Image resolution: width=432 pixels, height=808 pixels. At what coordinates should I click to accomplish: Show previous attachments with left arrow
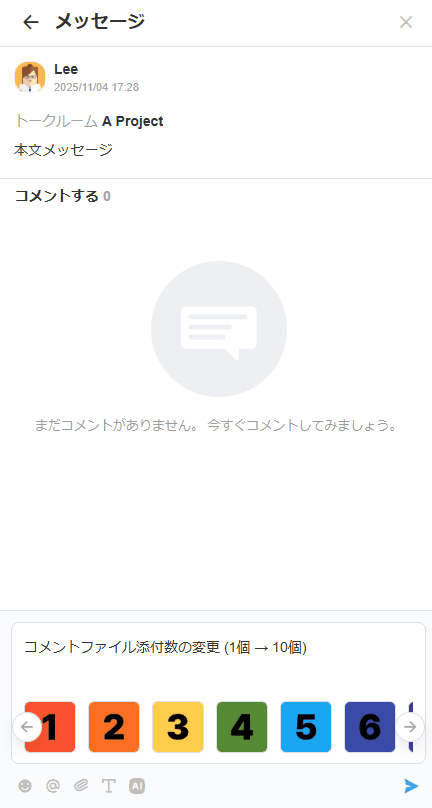27,727
